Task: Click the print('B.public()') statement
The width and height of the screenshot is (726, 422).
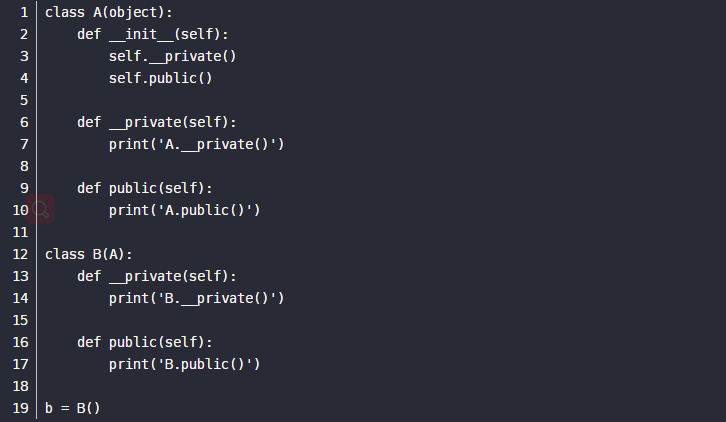Action: [184, 364]
